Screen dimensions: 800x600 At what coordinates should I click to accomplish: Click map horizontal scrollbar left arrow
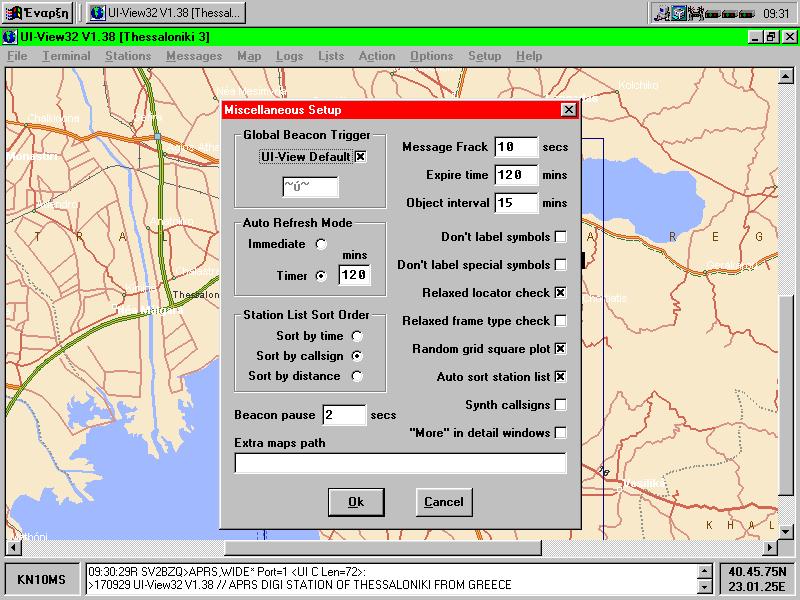point(13,548)
